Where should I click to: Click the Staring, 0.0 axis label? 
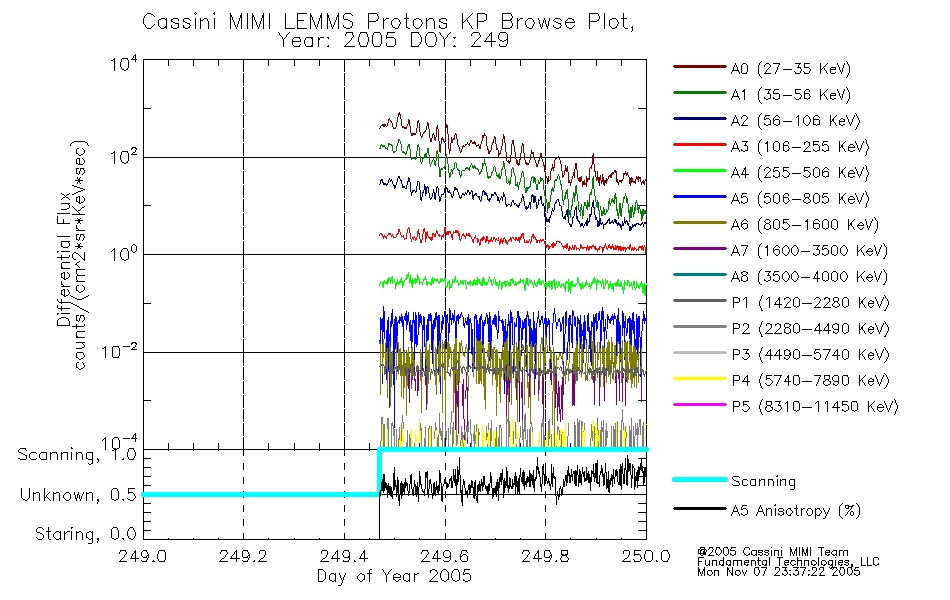coord(86,534)
